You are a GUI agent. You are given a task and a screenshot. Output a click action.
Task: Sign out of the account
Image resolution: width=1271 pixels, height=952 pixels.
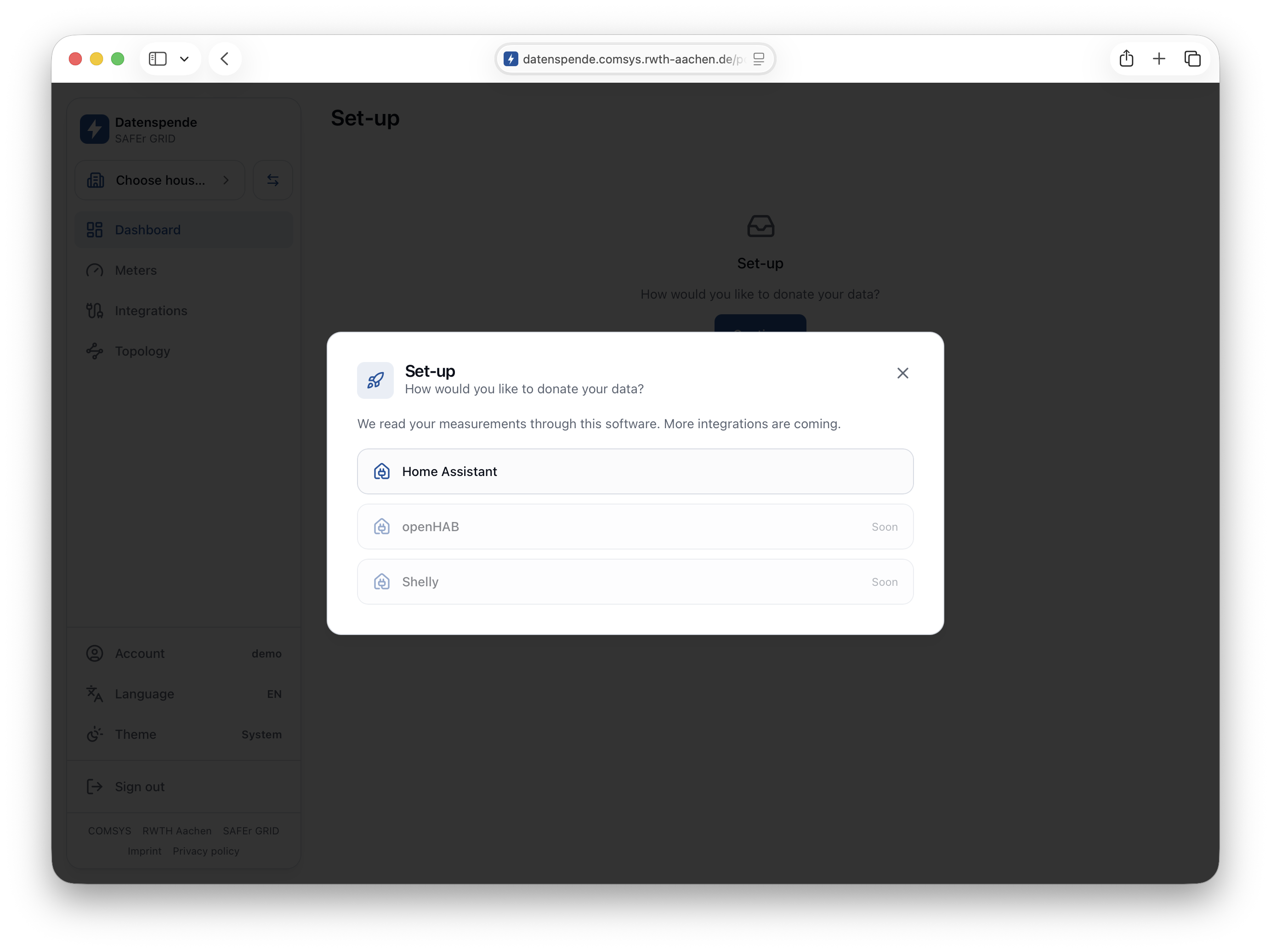(184, 787)
